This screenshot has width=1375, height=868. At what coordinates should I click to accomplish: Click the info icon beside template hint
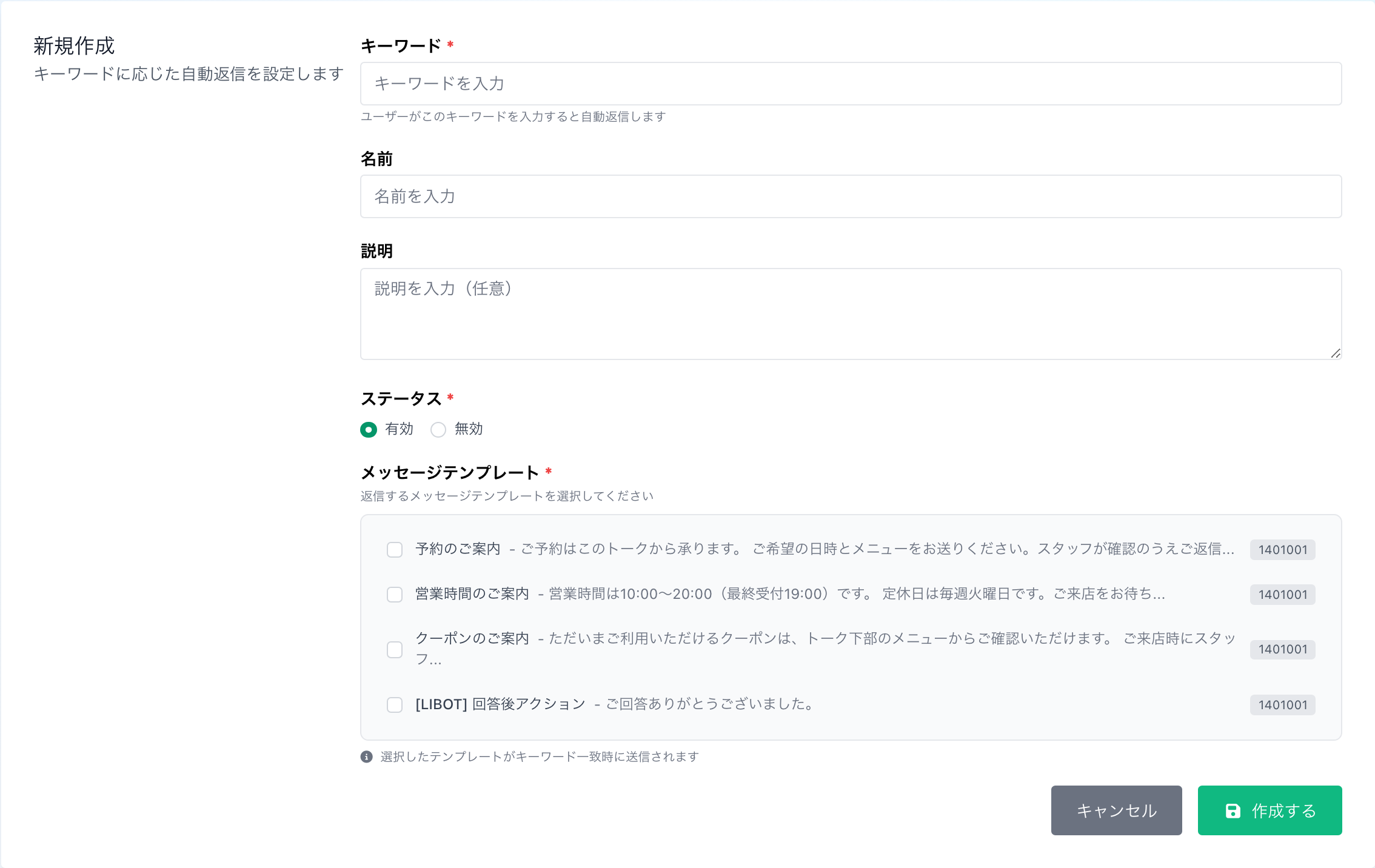click(x=367, y=756)
